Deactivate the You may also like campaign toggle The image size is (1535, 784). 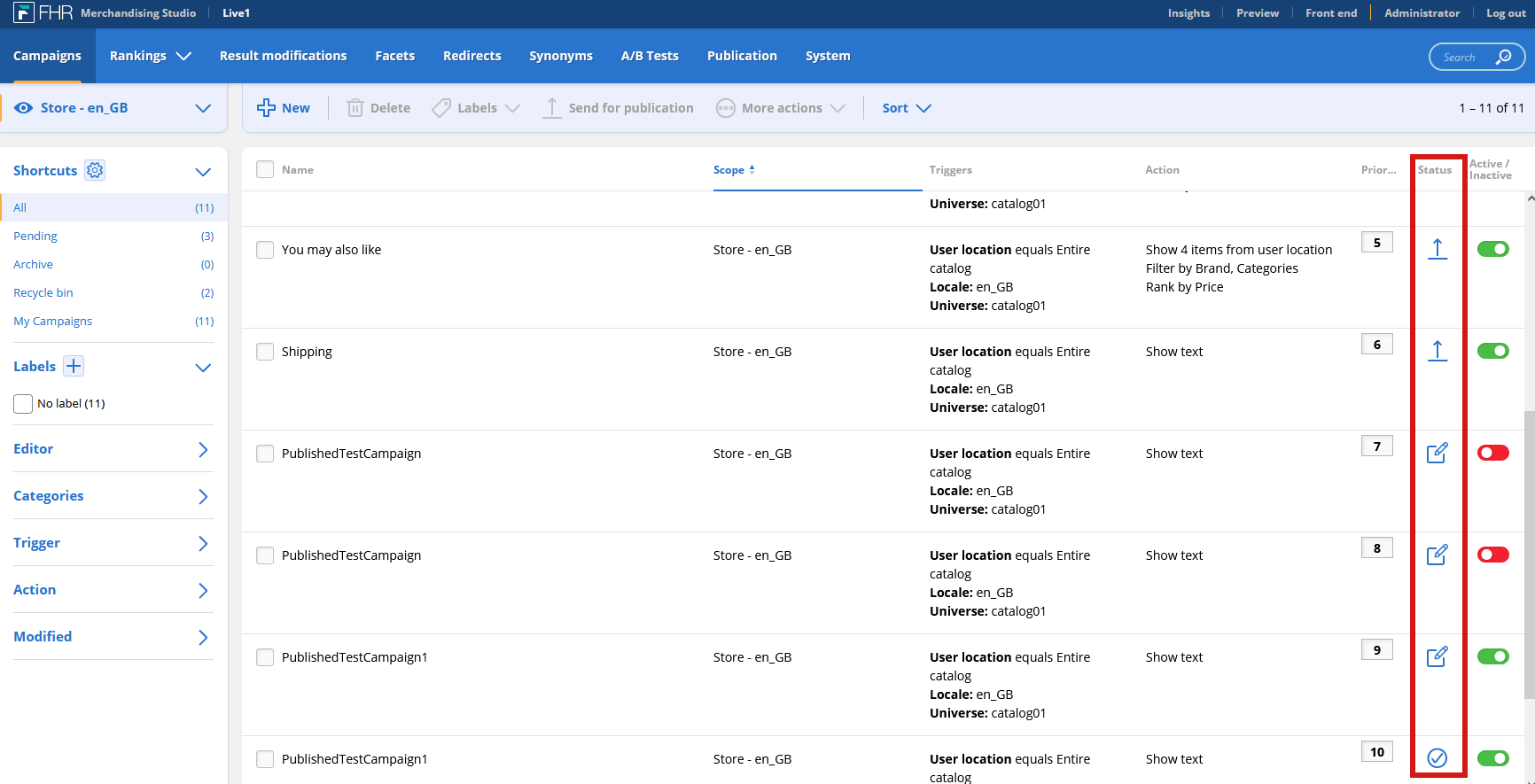[1492, 249]
